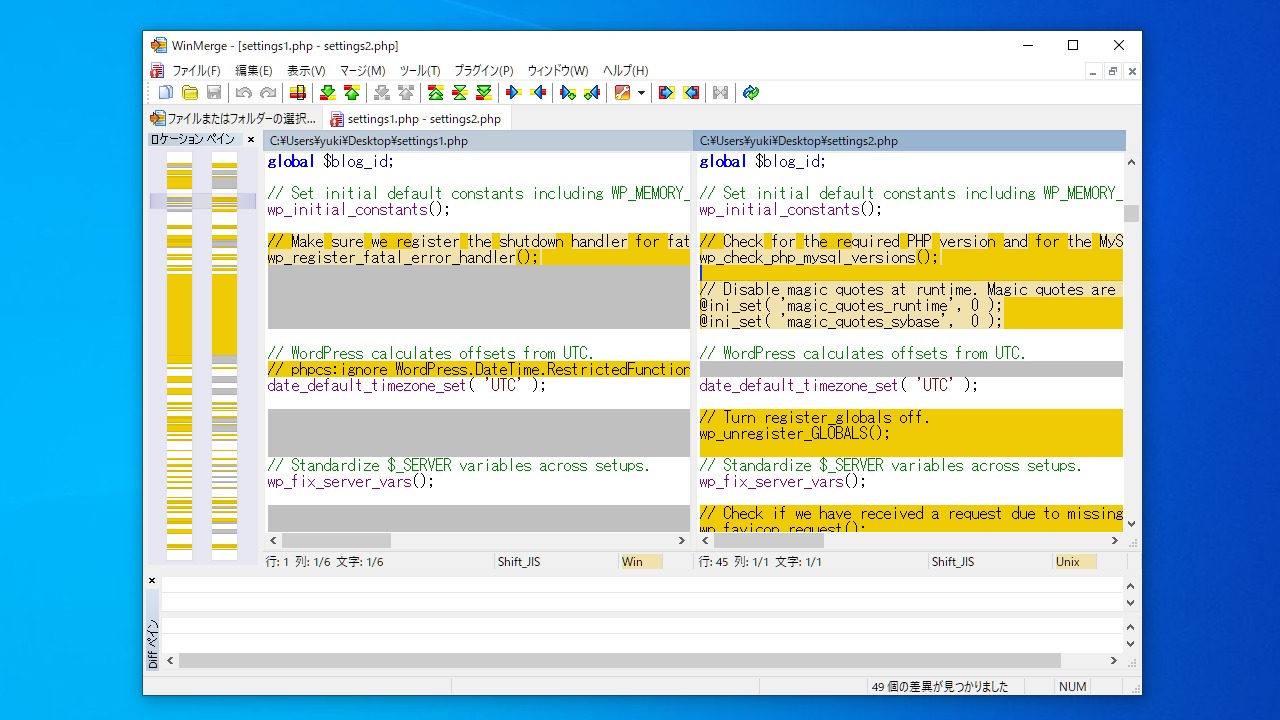Restore the inner document window
The width and height of the screenshot is (1280, 720).
[1112, 71]
